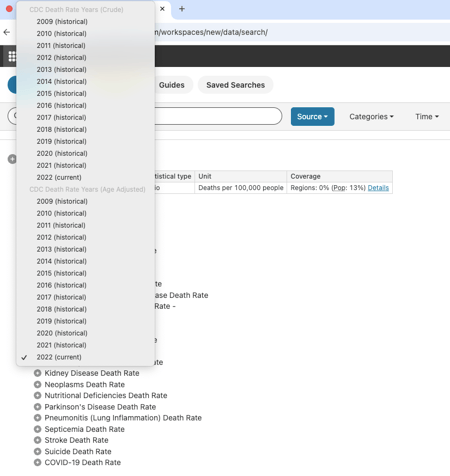Click Neoplasms Death Rate text
The image size is (450, 476).
click(x=85, y=384)
